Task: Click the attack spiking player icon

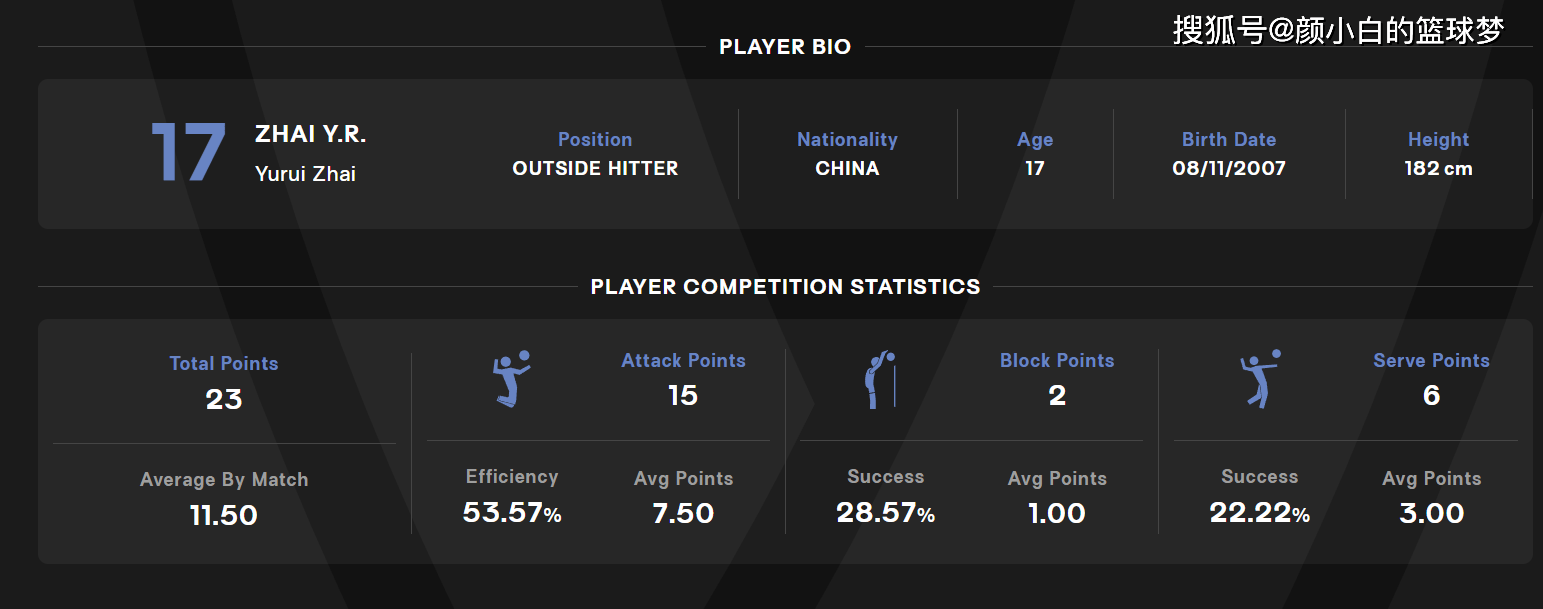Action: [511, 378]
